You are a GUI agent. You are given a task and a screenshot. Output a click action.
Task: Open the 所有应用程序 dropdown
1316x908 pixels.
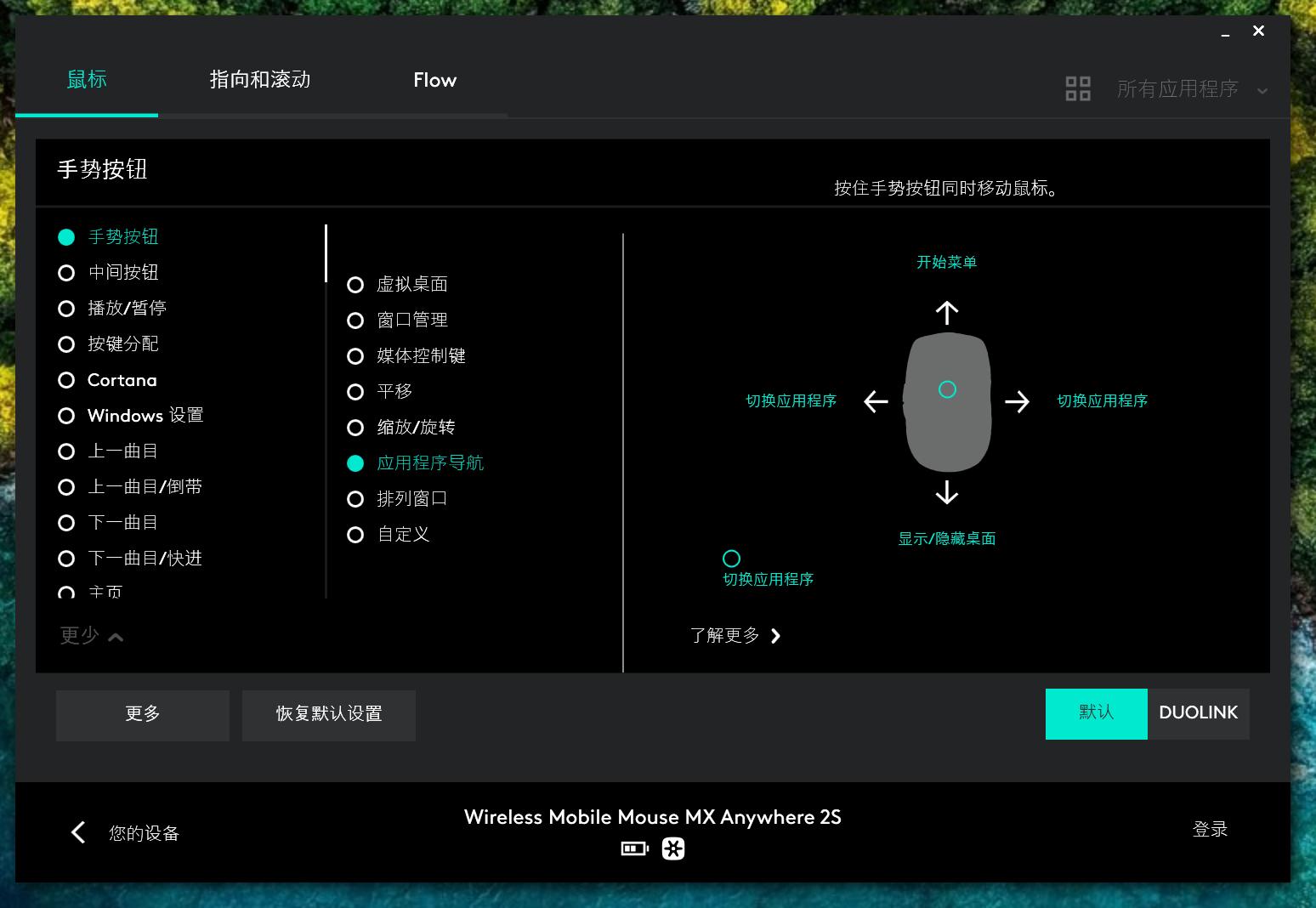[x=1177, y=88]
